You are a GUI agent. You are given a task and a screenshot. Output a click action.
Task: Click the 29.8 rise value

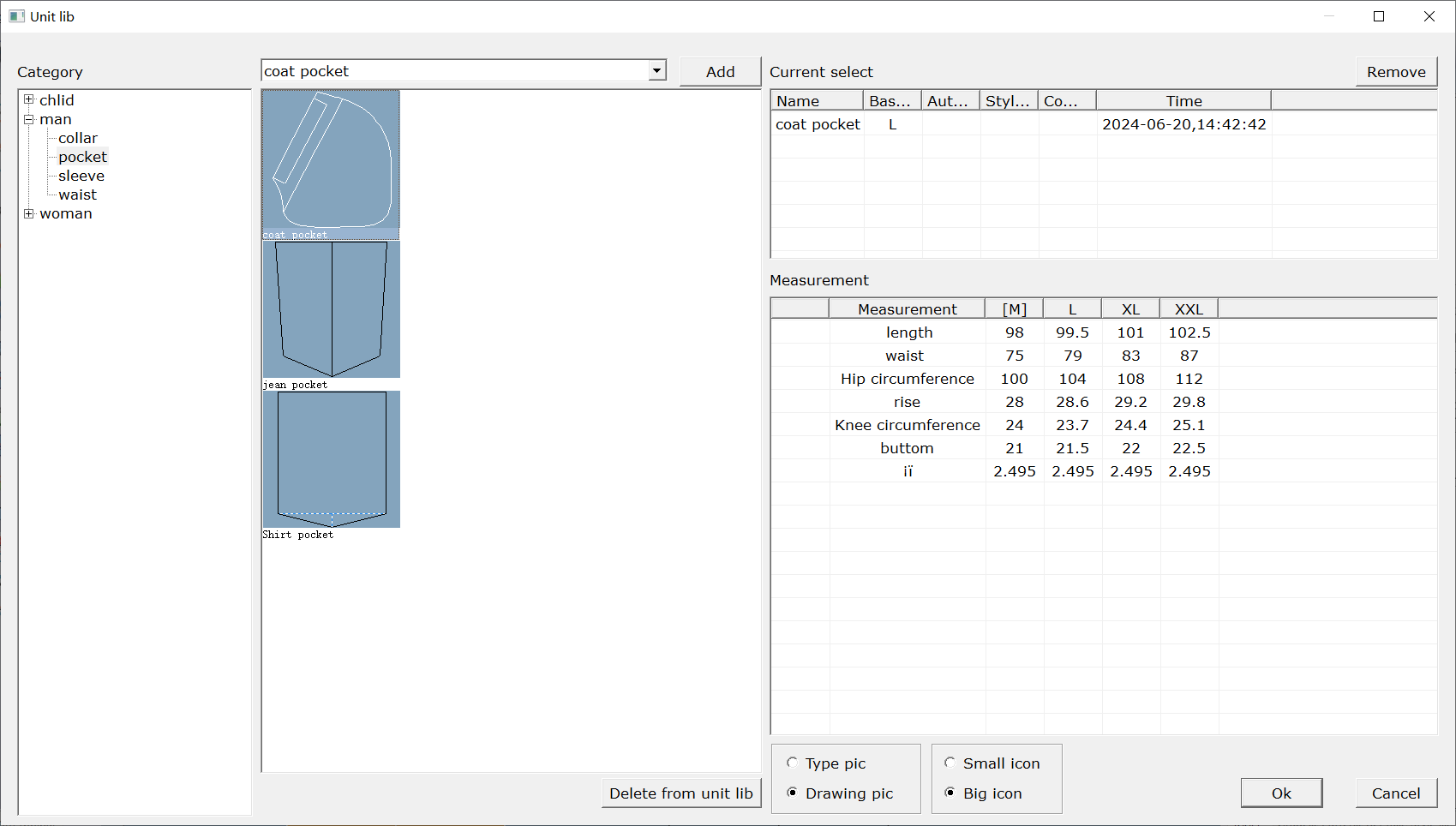click(1189, 402)
